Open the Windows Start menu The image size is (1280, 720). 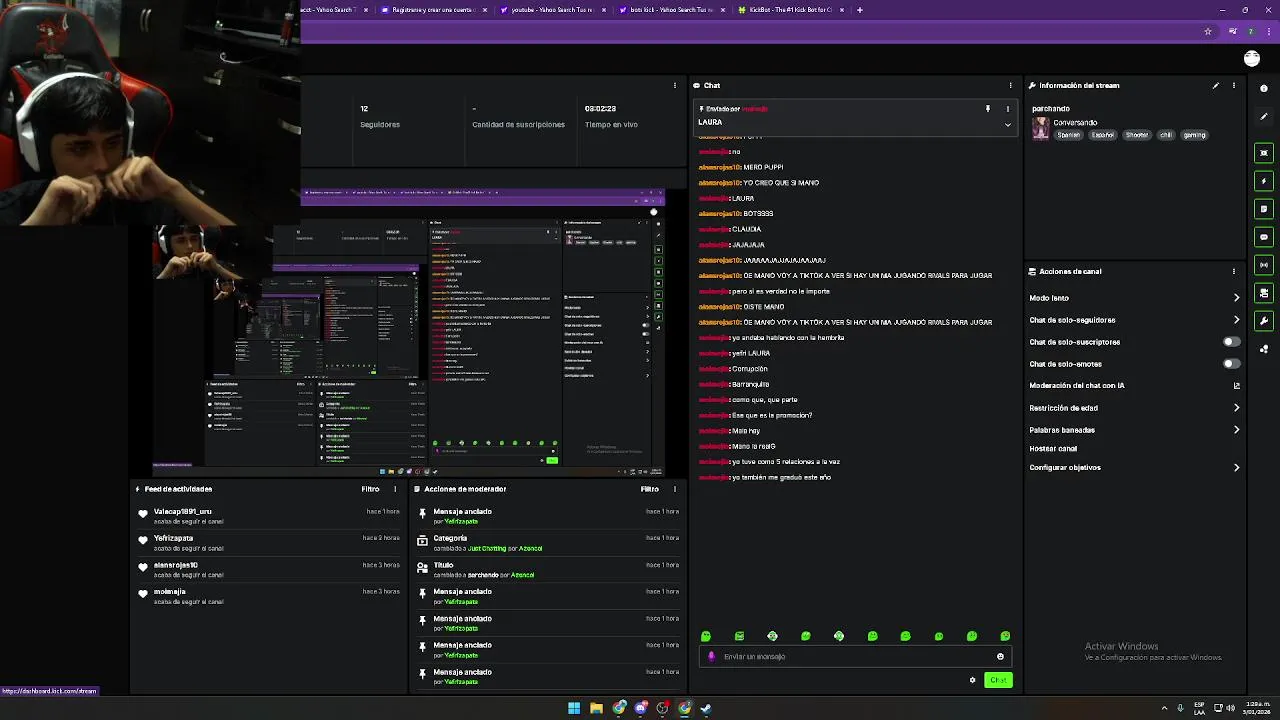click(574, 708)
